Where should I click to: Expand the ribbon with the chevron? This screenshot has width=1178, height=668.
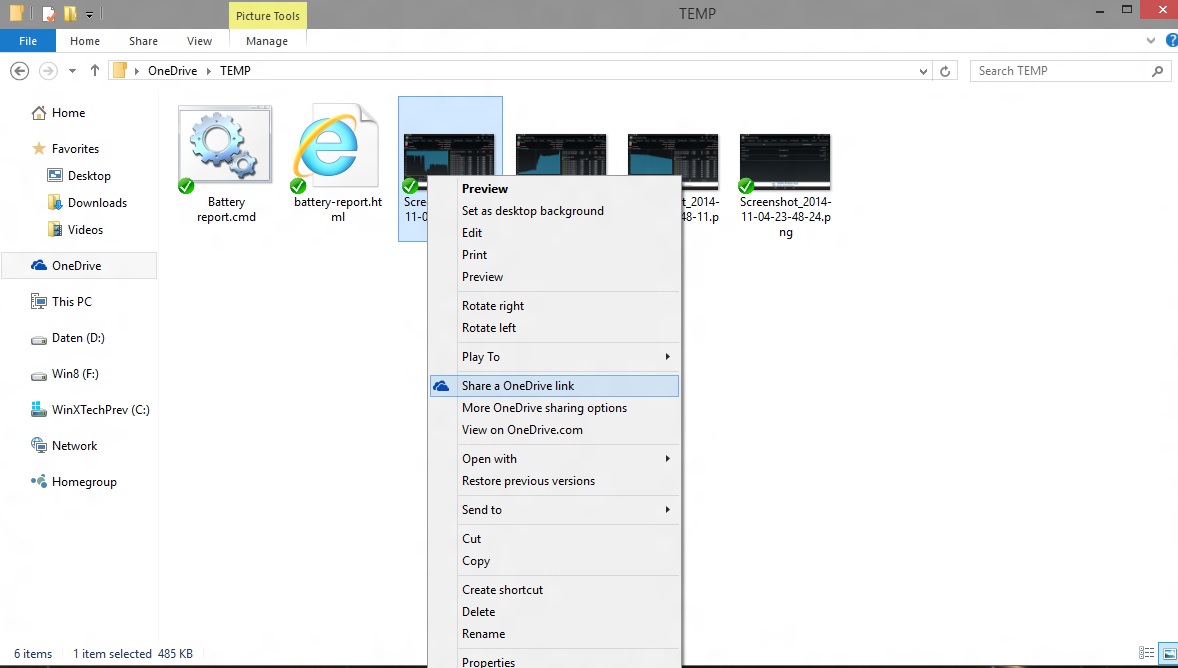pyautogui.click(x=1150, y=41)
